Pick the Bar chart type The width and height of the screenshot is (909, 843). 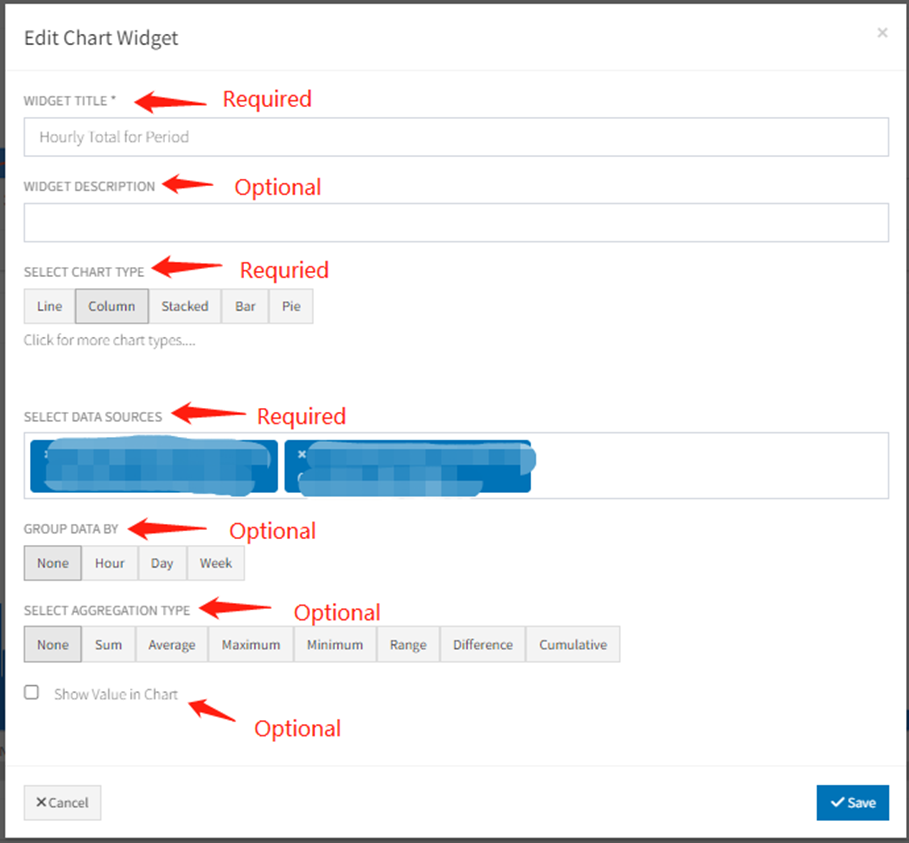tap(245, 306)
